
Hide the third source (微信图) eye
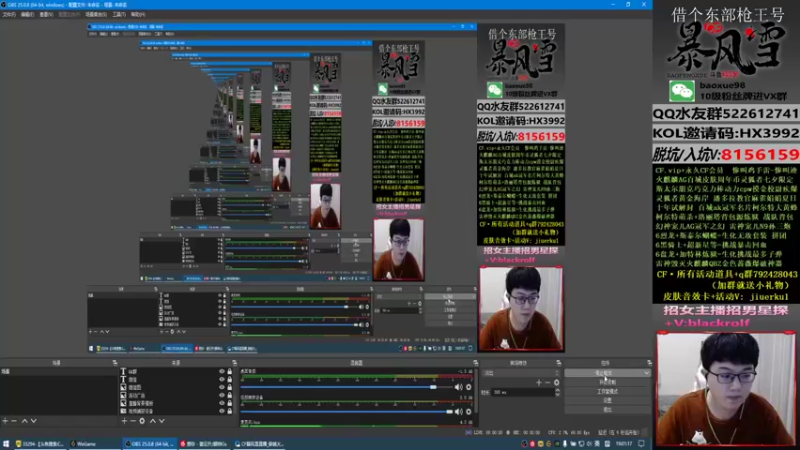pos(221,387)
